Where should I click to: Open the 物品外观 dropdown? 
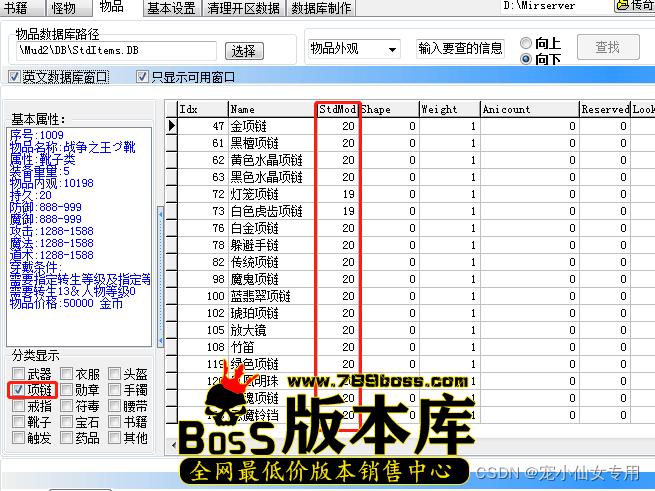pos(353,48)
